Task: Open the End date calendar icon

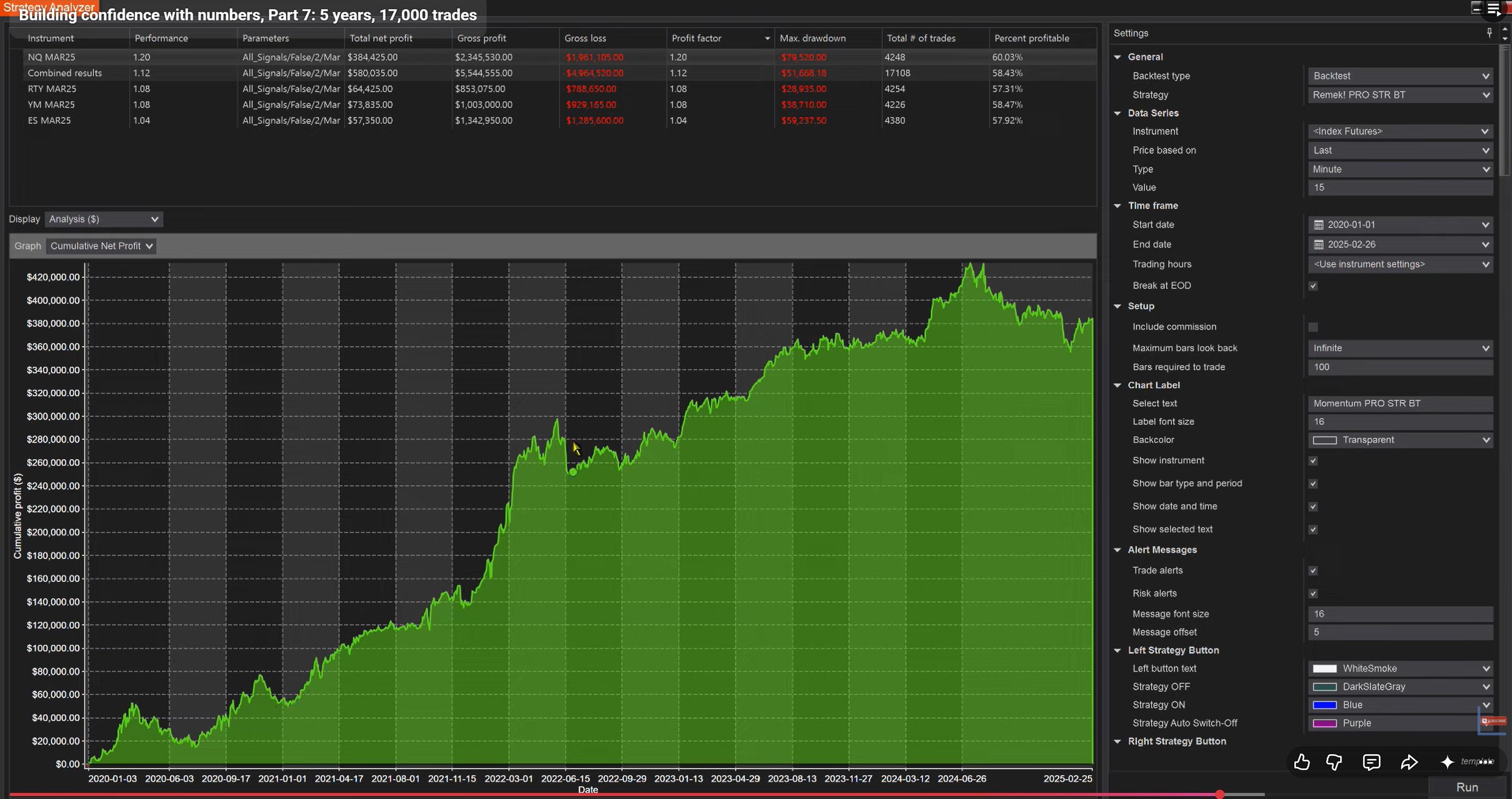Action: 1318,244
